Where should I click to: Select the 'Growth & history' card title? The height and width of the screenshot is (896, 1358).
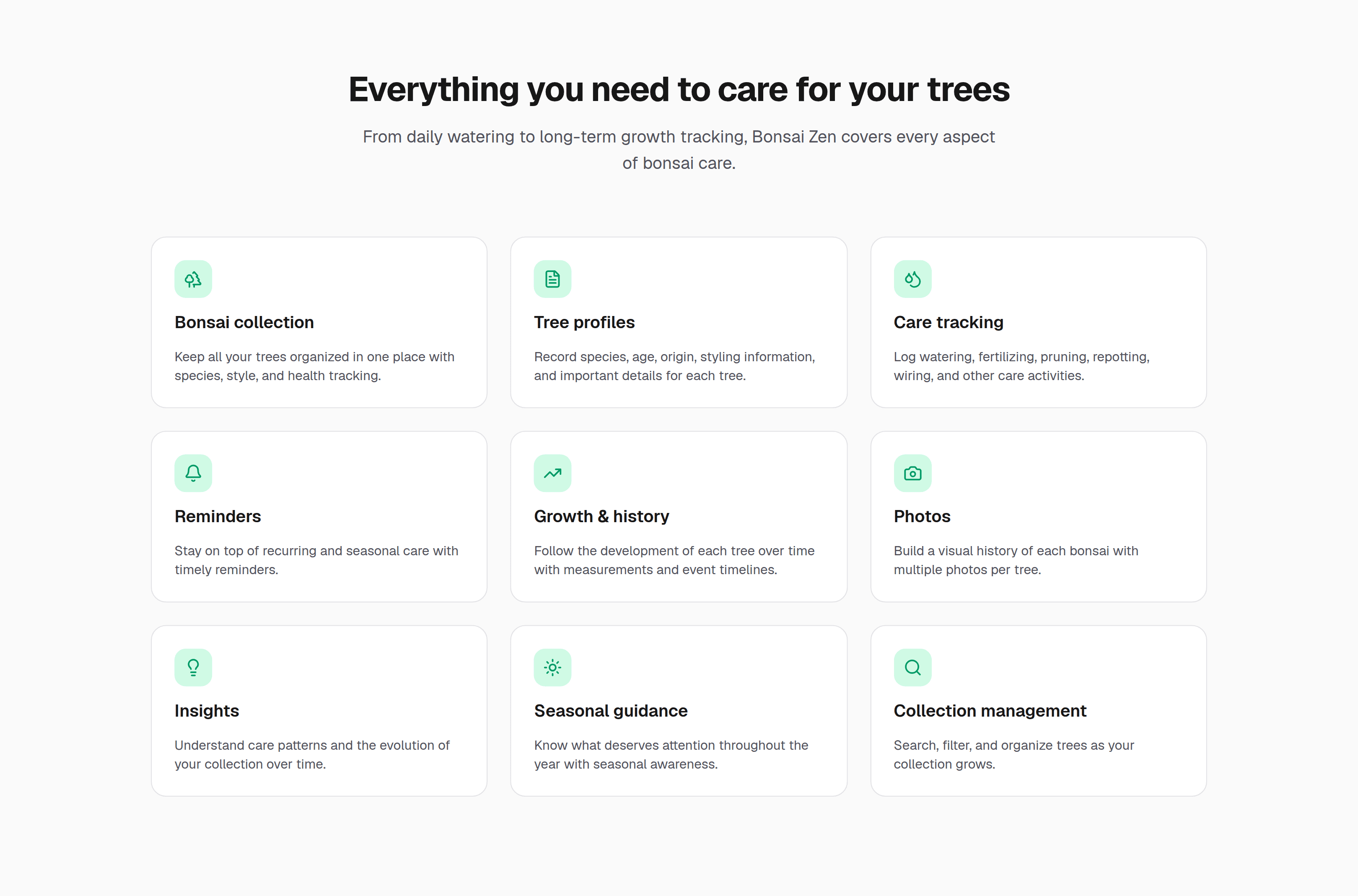click(601, 517)
